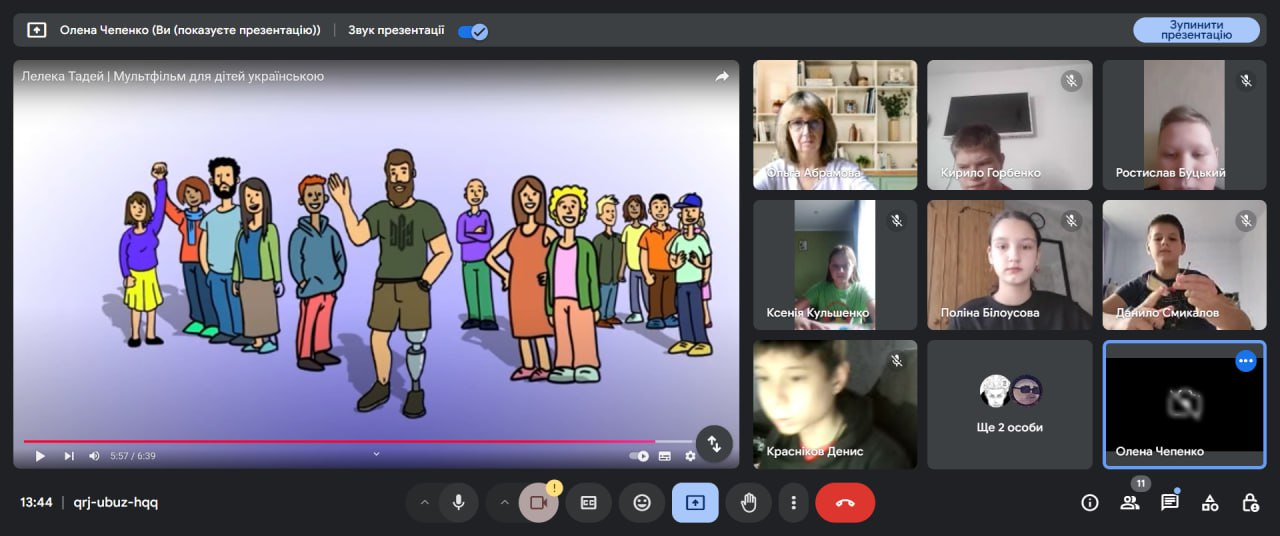
Task: Leave the call with red hang-up button
Action: click(845, 502)
